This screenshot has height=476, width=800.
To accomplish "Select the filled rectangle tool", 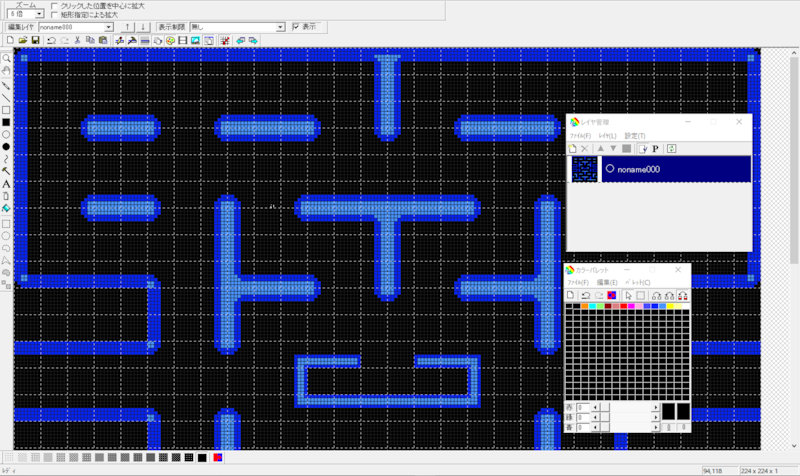I will pyautogui.click(x=6, y=122).
